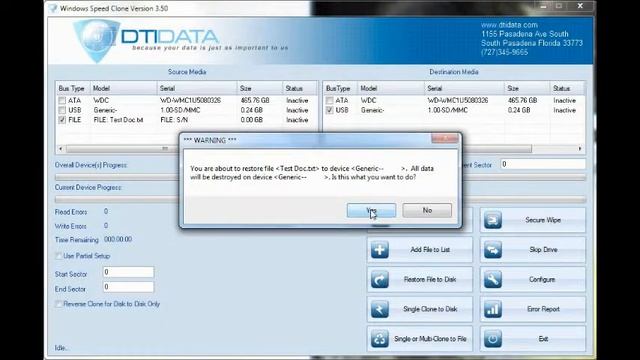The width and height of the screenshot is (640, 360).
Task: Enable Reverse Clone for Disk to Disk Only
Action: (58, 304)
